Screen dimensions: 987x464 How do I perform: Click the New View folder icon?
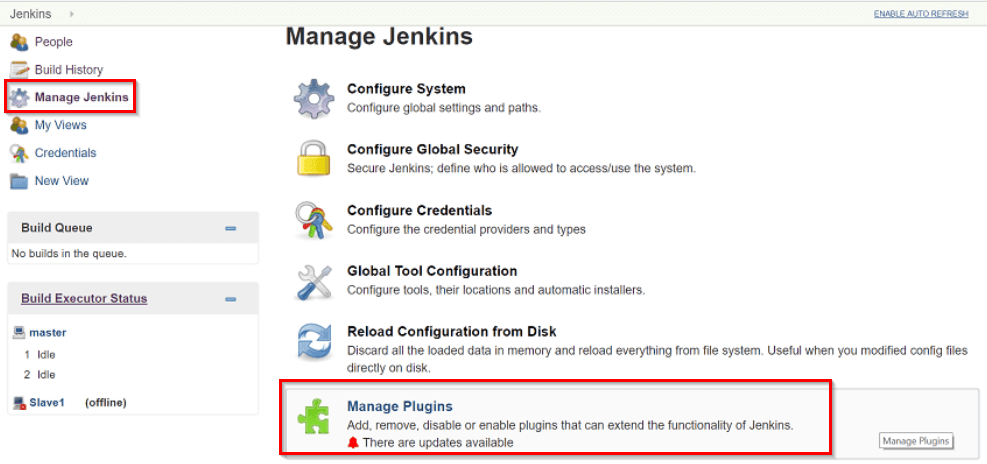[20, 181]
